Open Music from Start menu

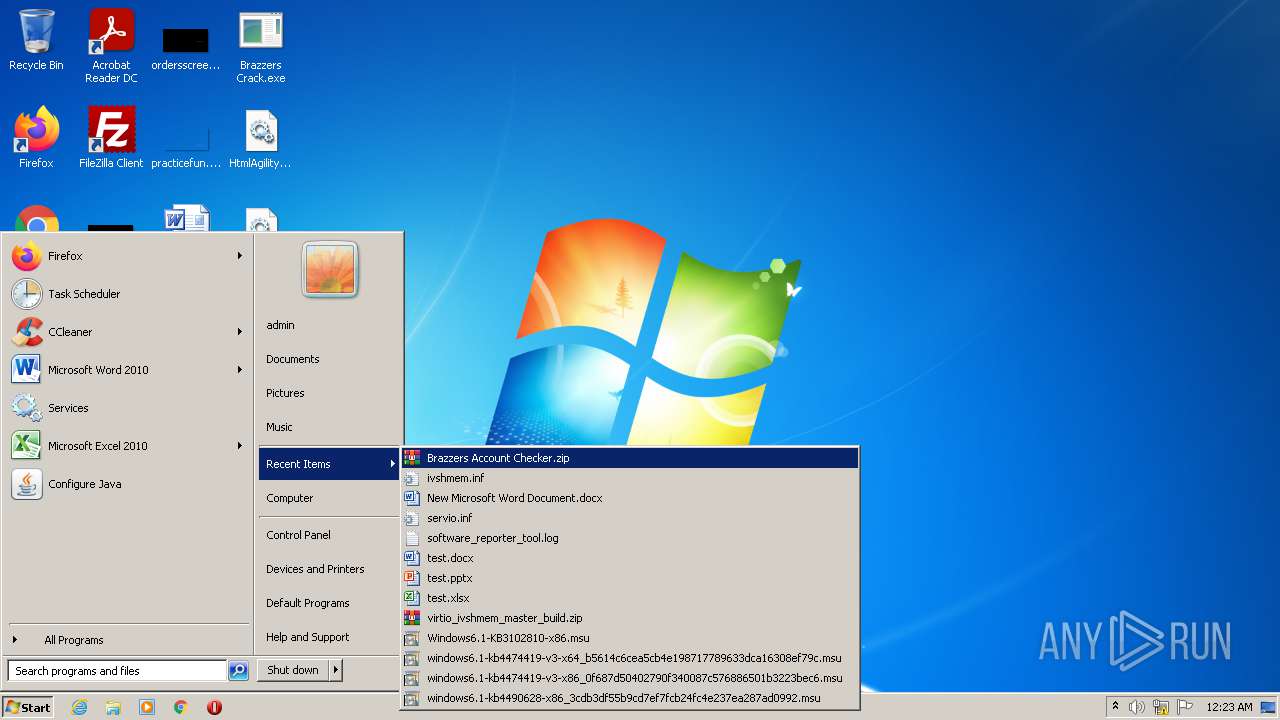(x=279, y=427)
